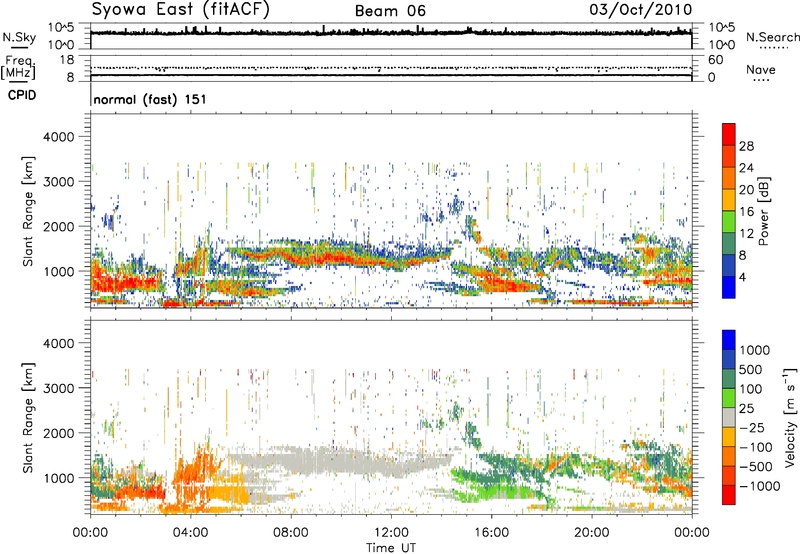Screen dimensions: 800x554
Task: Click the '16' tick on Power colorbar
Action: (746, 212)
